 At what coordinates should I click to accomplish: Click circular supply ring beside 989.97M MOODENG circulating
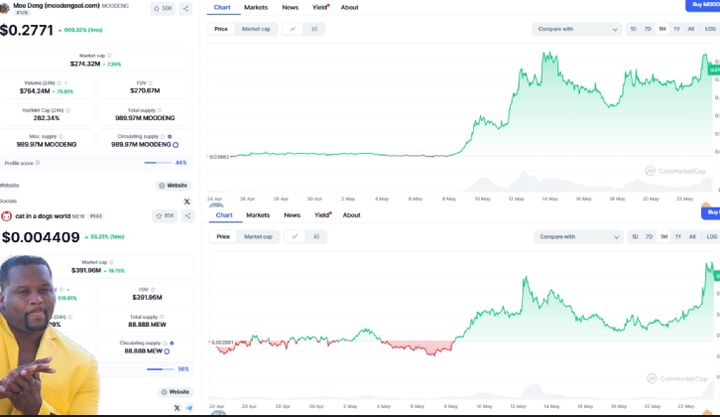coord(176,145)
